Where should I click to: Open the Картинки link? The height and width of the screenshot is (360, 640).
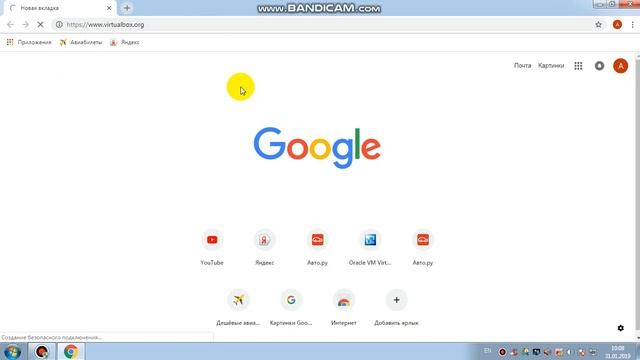pyautogui.click(x=551, y=65)
